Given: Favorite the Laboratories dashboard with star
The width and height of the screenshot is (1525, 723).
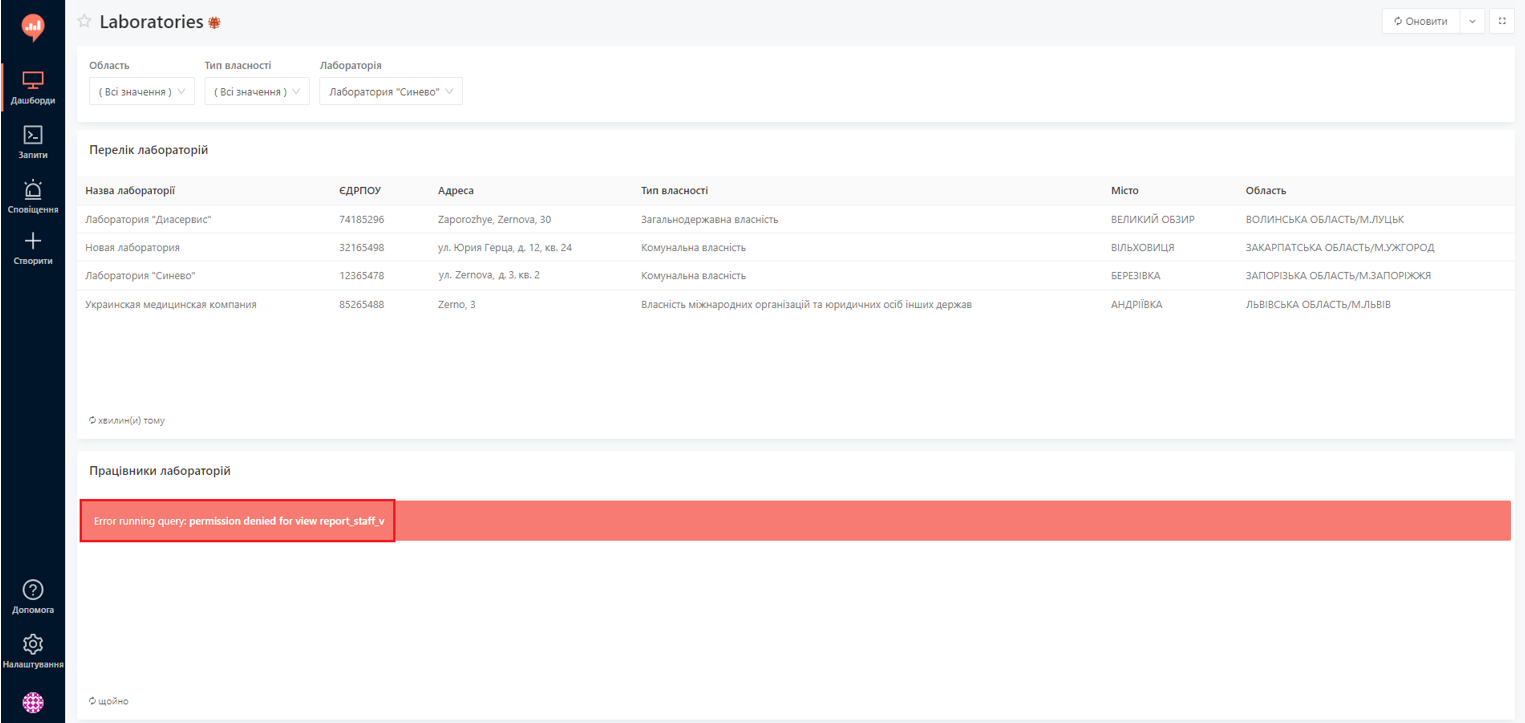Looking at the screenshot, I should pyautogui.click(x=84, y=21).
